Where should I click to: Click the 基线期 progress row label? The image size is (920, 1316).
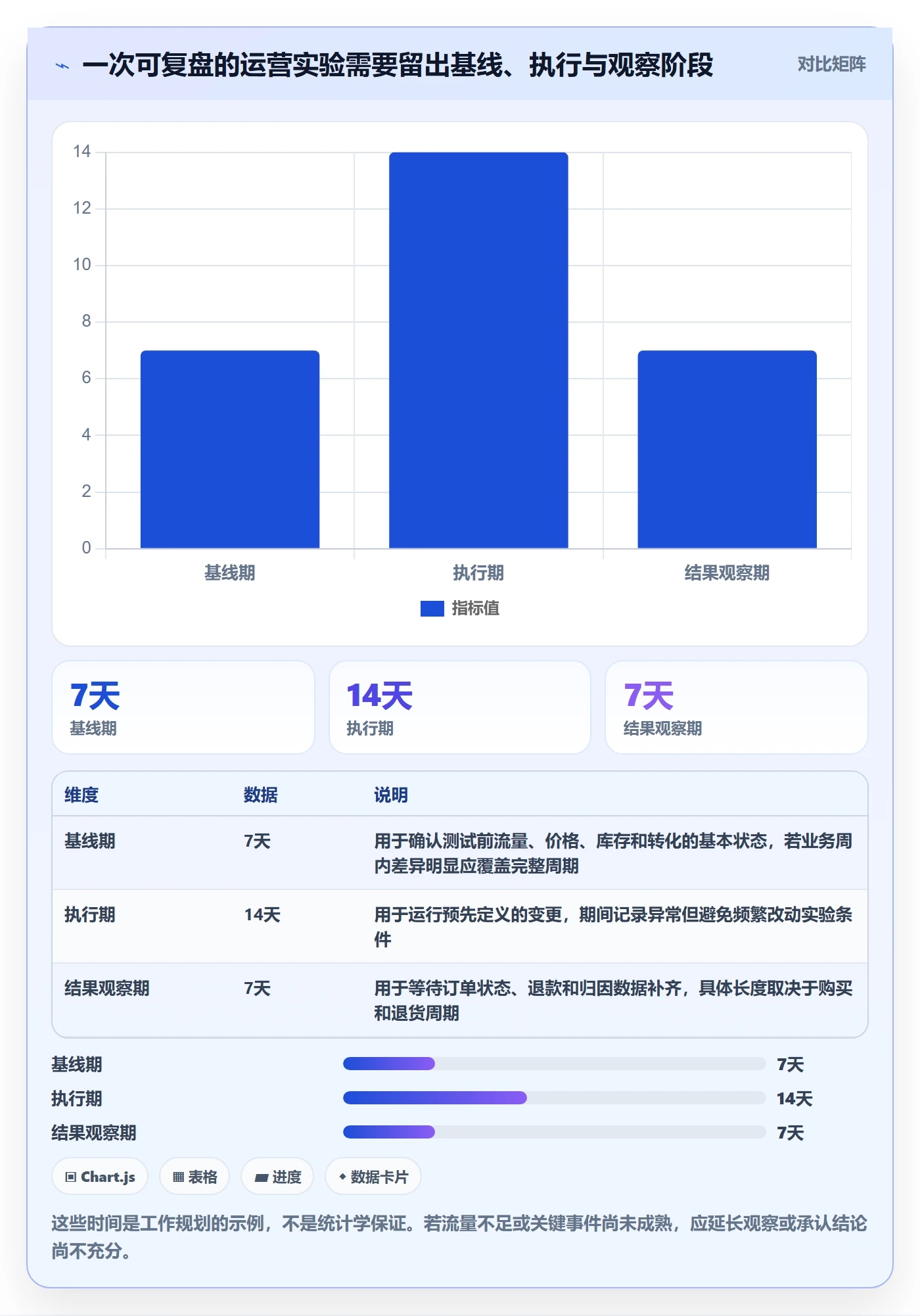click(x=77, y=1065)
